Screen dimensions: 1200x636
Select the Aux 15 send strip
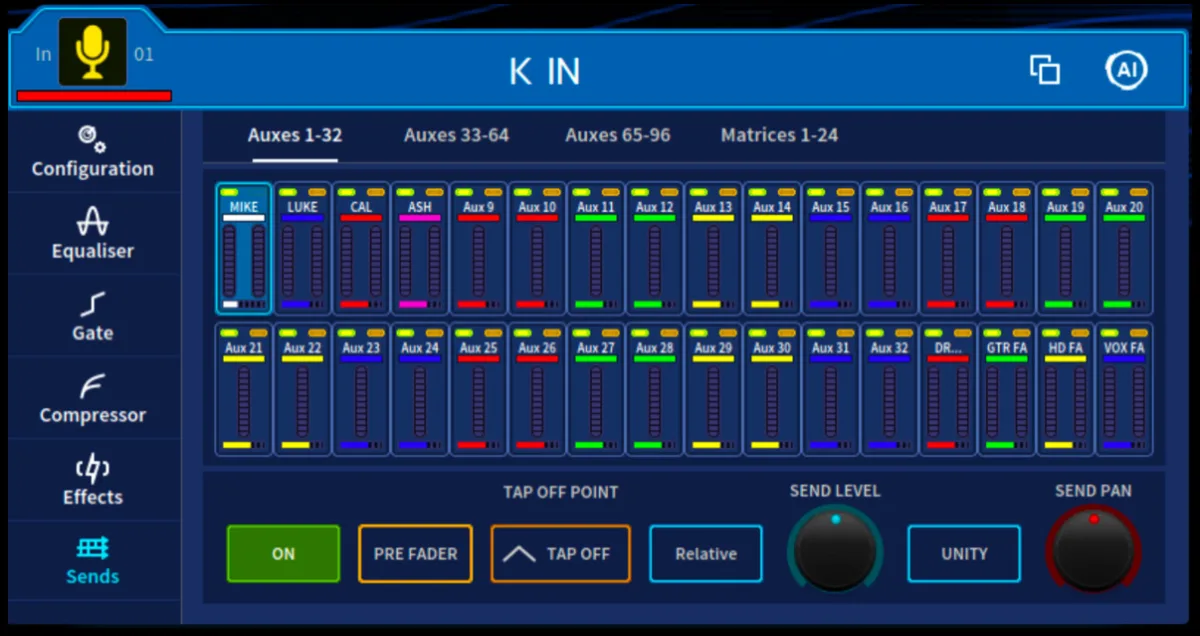point(831,249)
